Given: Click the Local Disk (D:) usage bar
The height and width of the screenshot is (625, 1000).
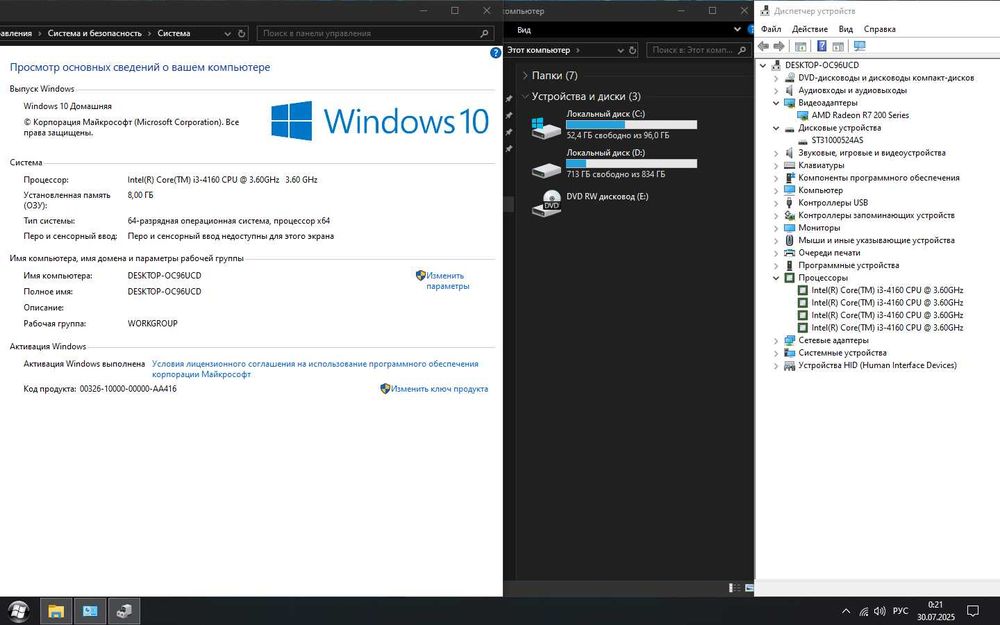Looking at the screenshot, I should click(x=631, y=163).
